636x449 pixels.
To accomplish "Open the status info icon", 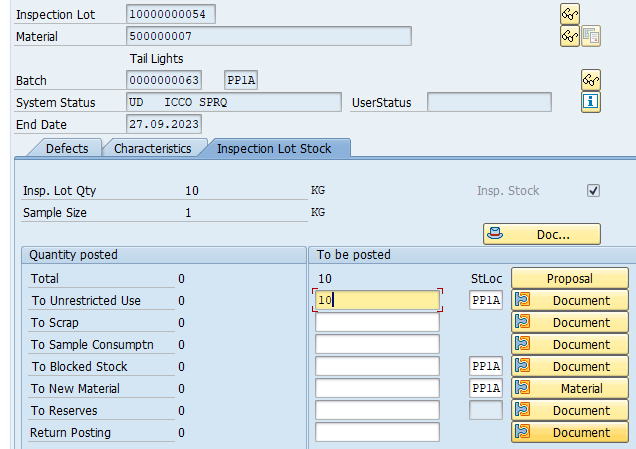I will pyautogui.click(x=591, y=101).
